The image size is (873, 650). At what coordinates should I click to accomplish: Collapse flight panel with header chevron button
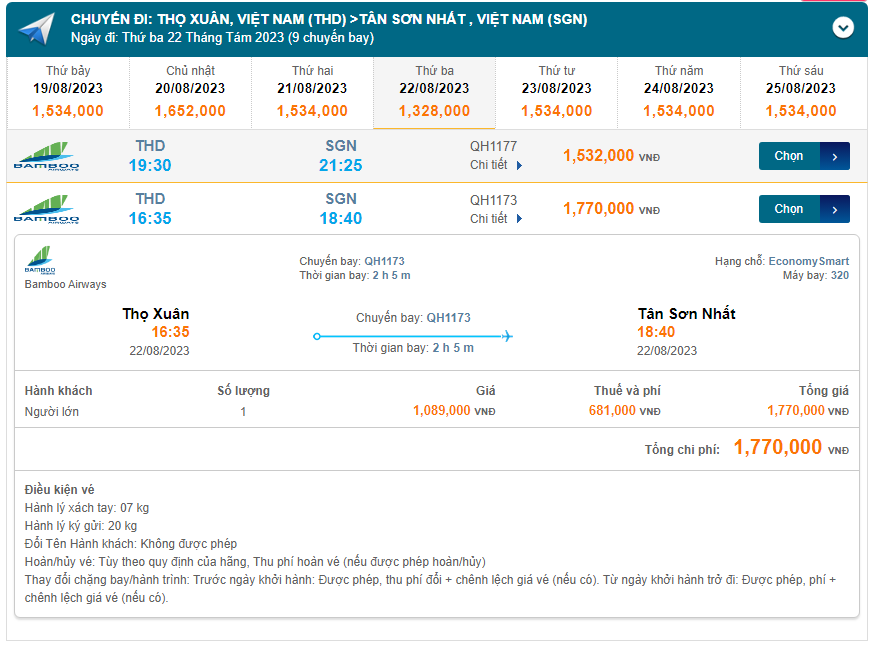pos(843,28)
